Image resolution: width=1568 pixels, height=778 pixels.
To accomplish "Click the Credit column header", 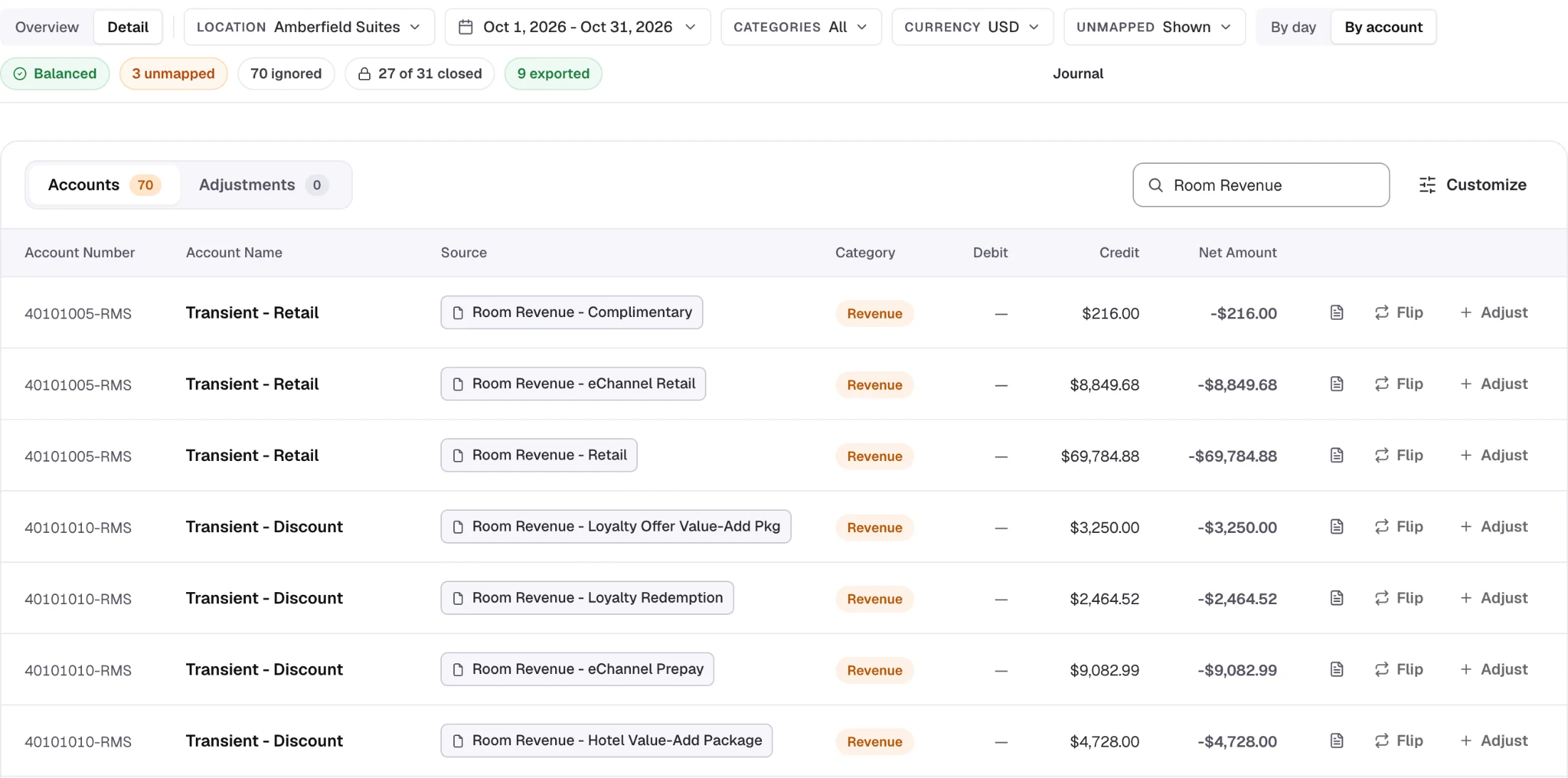I will click(1119, 253).
